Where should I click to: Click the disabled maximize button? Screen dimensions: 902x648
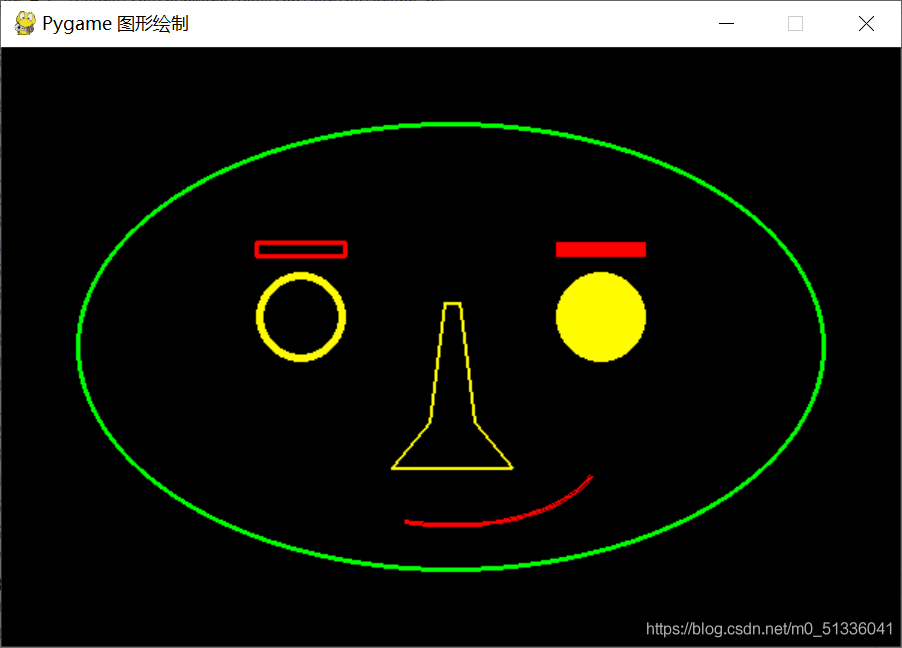coord(796,24)
